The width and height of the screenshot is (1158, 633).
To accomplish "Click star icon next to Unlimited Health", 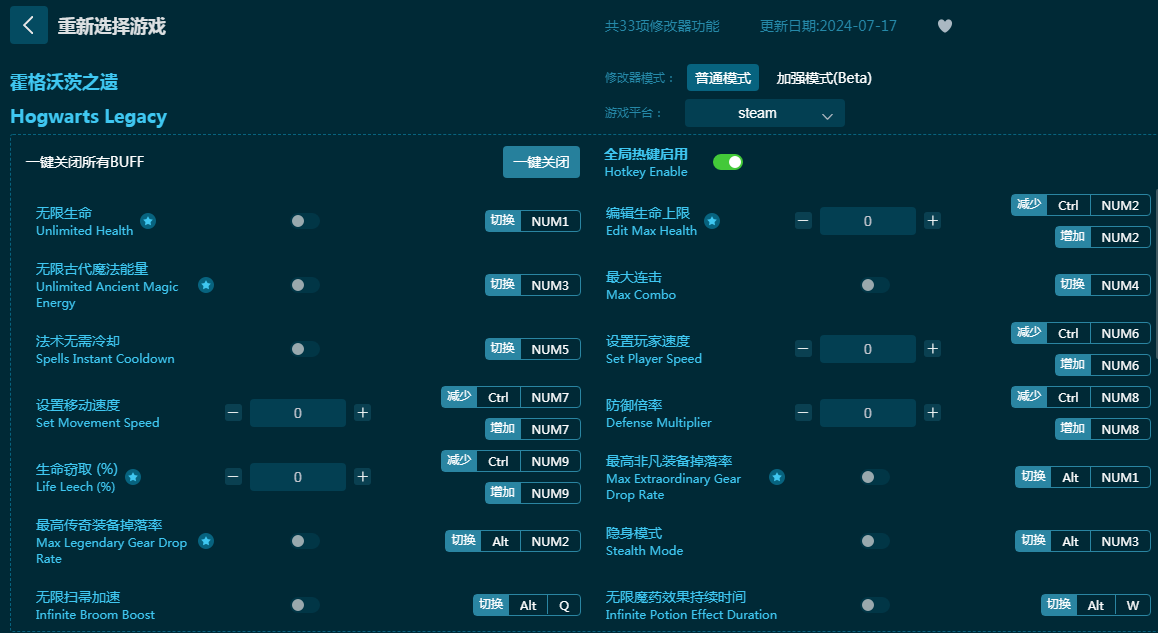I will click(x=148, y=221).
